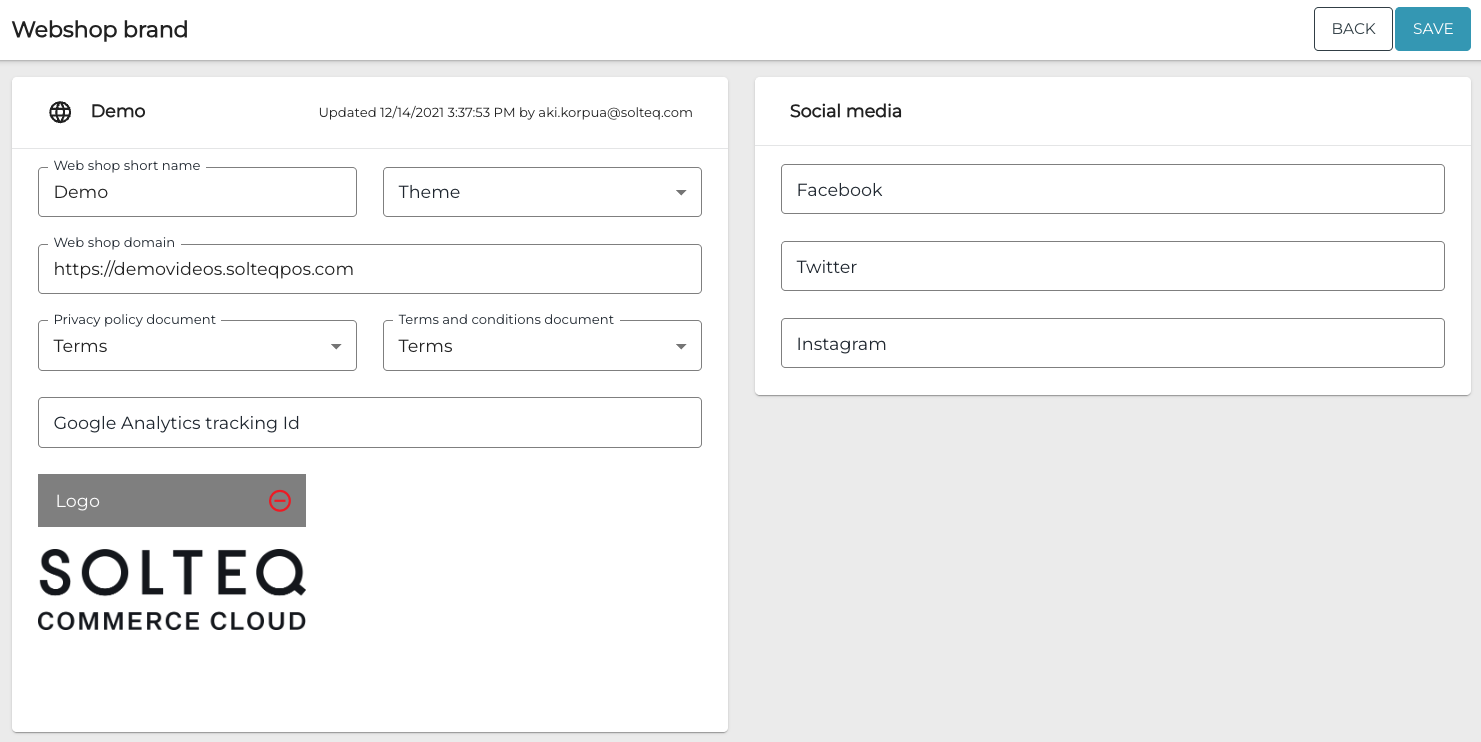1481x742 pixels.
Task: Click the Demo card title
Action: click(118, 111)
